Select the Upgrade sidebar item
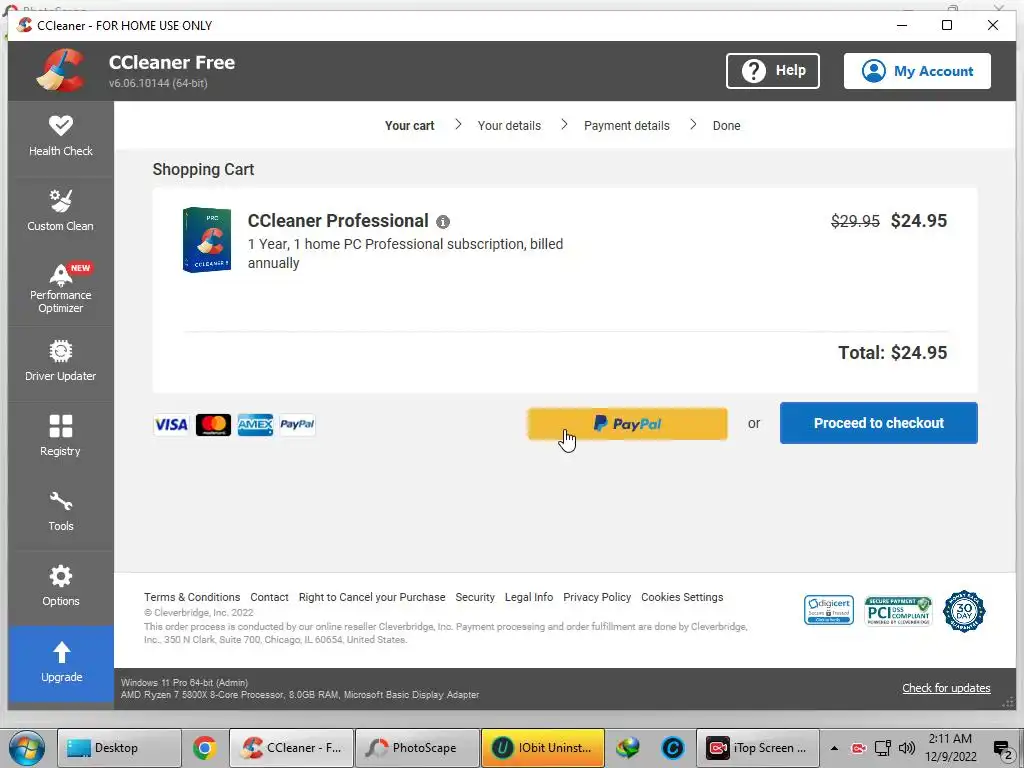1024x768 pixels. pyautogui.click(x=61, y=663)
